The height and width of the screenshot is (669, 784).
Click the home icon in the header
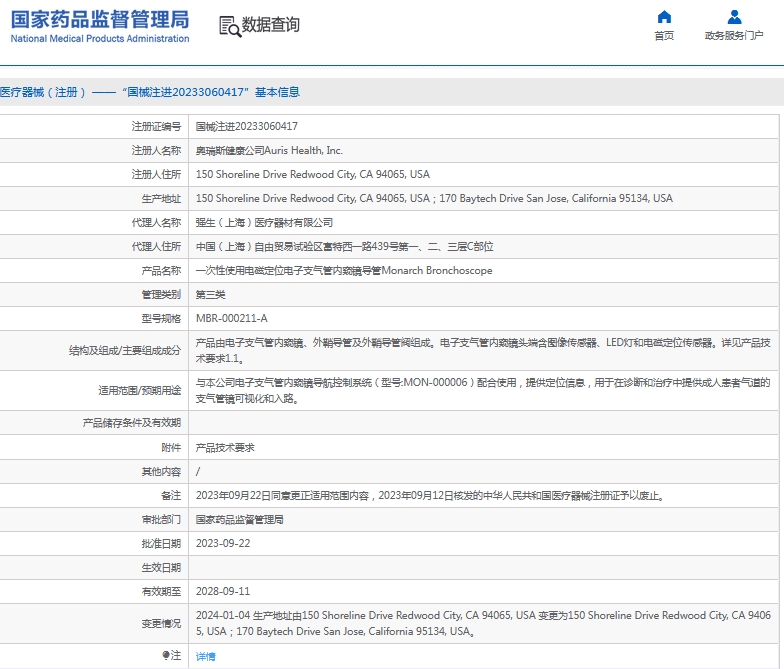[x=664, y=17]
